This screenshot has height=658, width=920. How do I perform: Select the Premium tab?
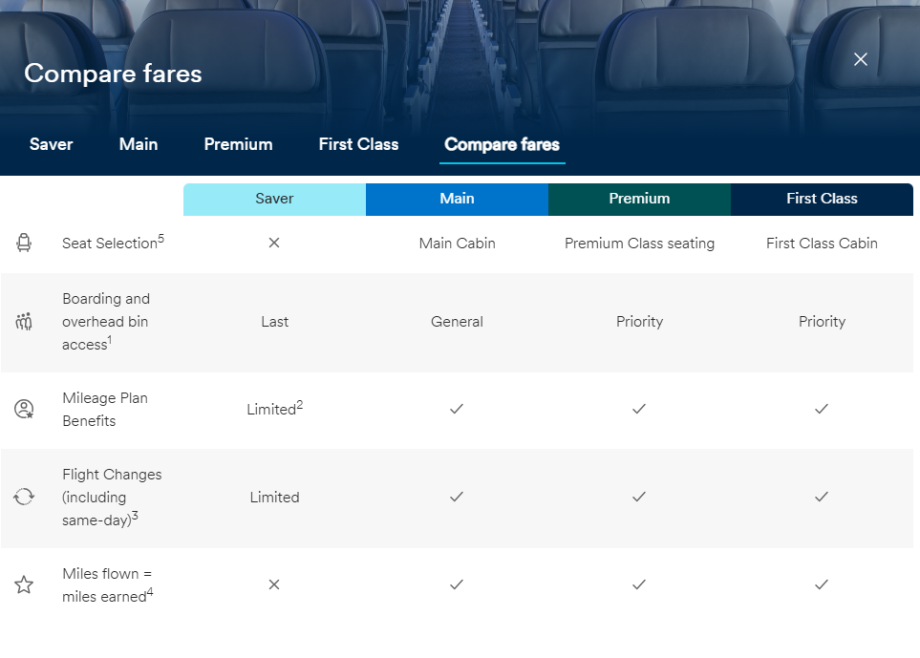pyautogui.click(x=238, y=144)
